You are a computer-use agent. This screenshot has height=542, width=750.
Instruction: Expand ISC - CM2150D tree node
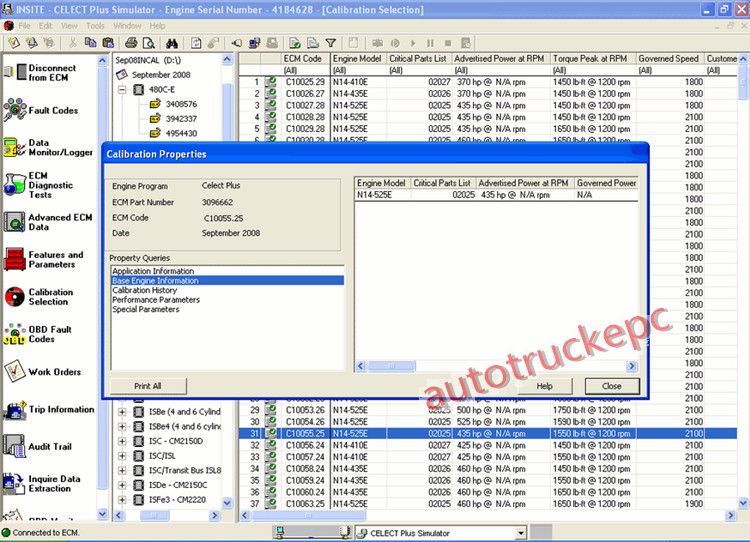click(x=122, y=441)
